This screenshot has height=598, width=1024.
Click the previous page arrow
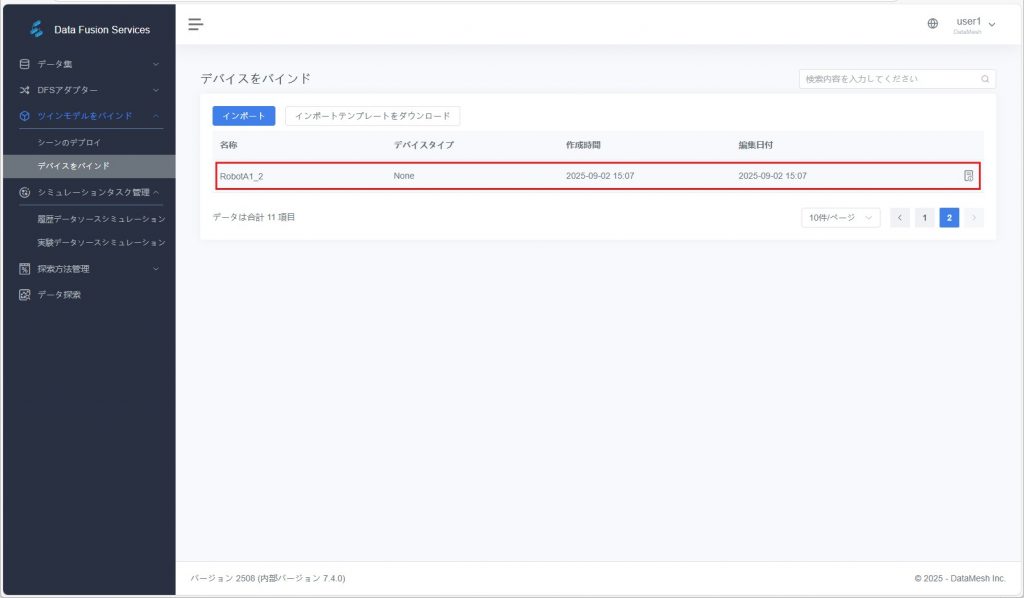[900, 218]
